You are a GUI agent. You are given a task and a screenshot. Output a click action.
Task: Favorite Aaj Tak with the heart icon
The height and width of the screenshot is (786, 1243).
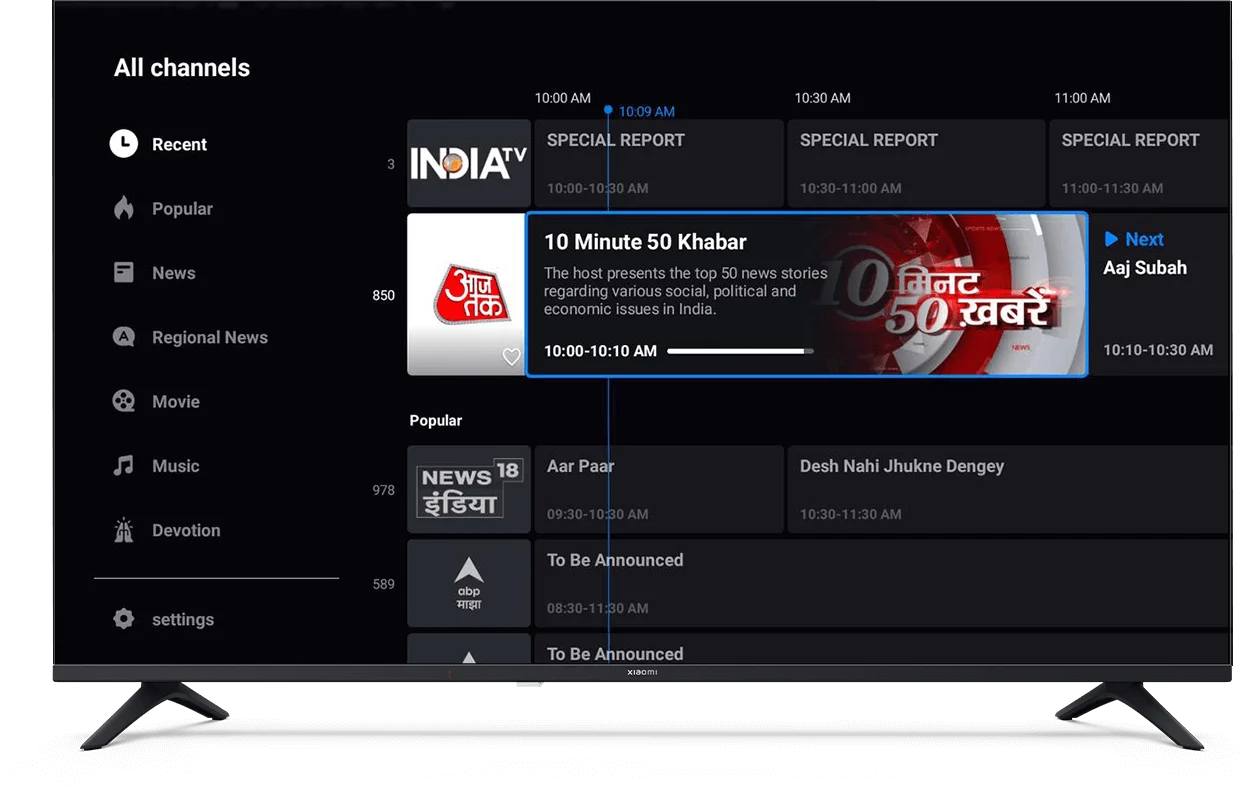pyautogui.click(x=511, y=357)
